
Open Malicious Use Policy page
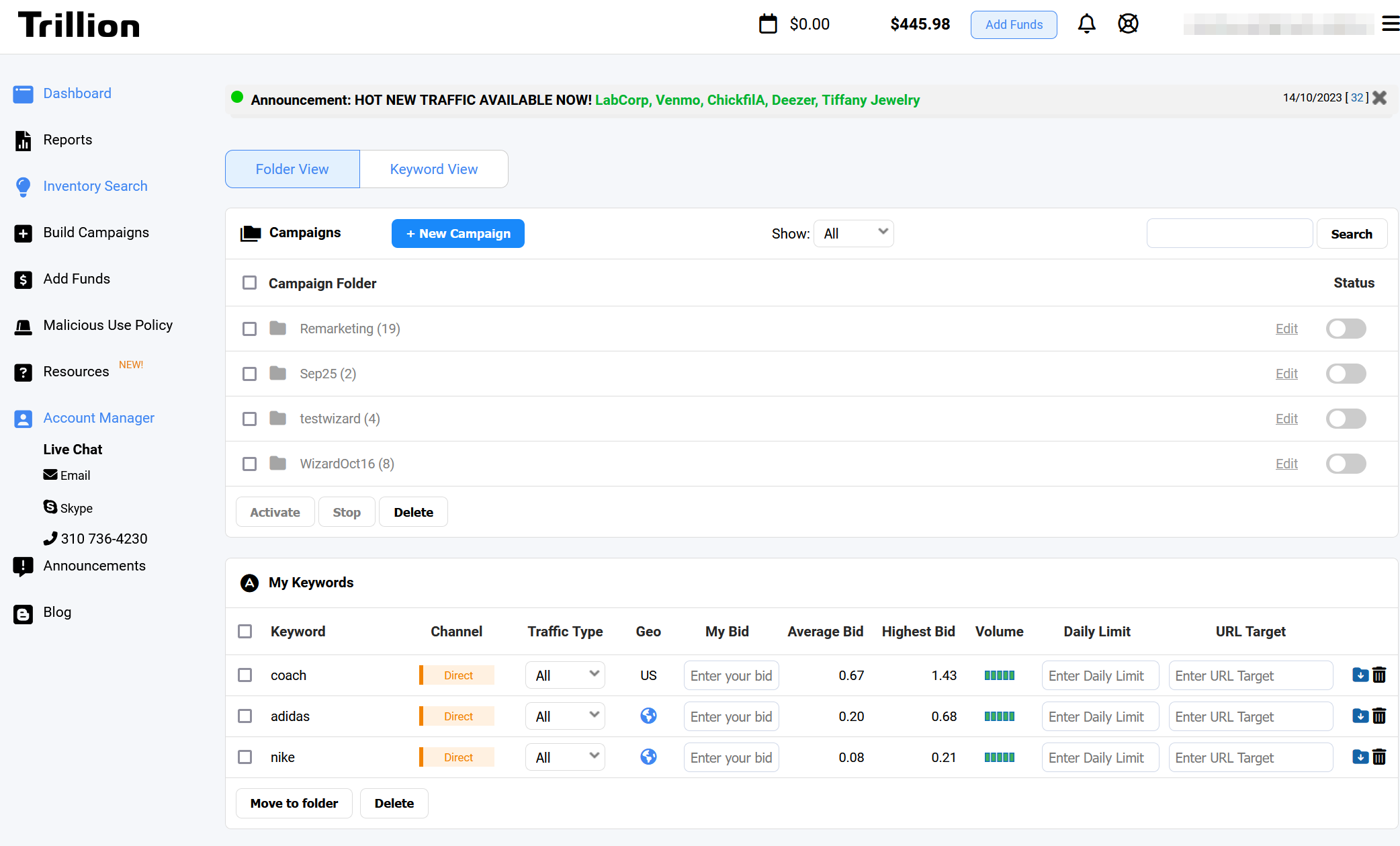point(107,325)
